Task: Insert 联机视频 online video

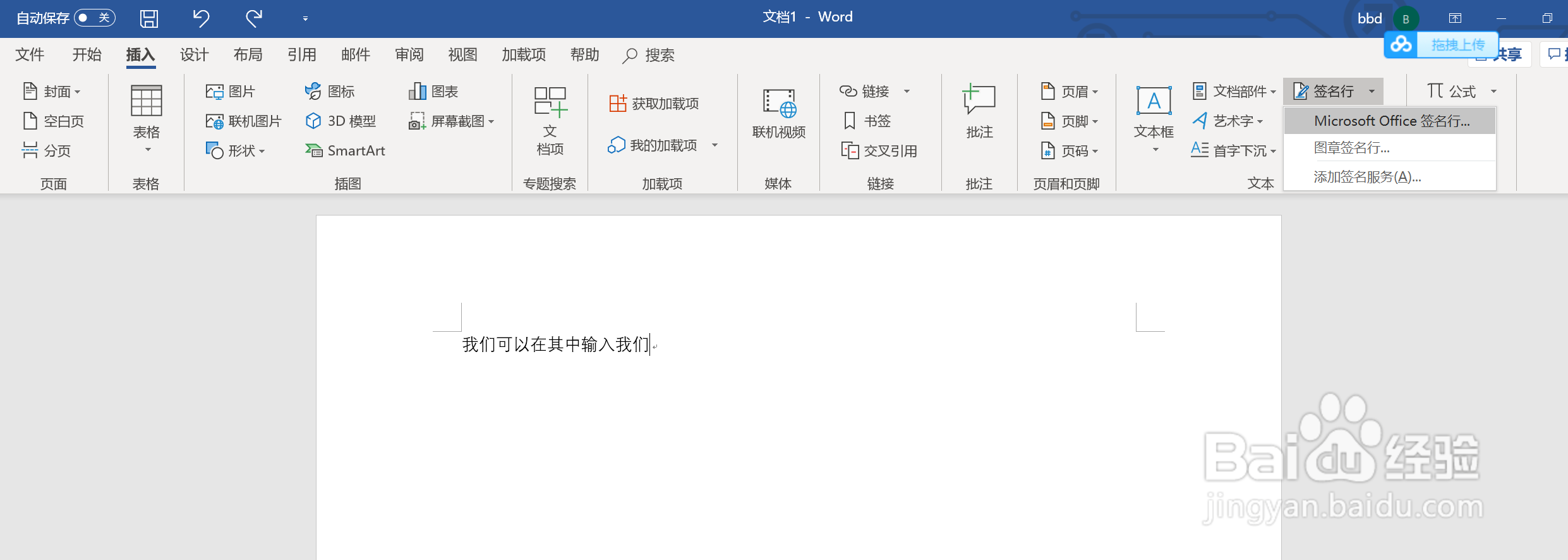Action: point(779,114)
